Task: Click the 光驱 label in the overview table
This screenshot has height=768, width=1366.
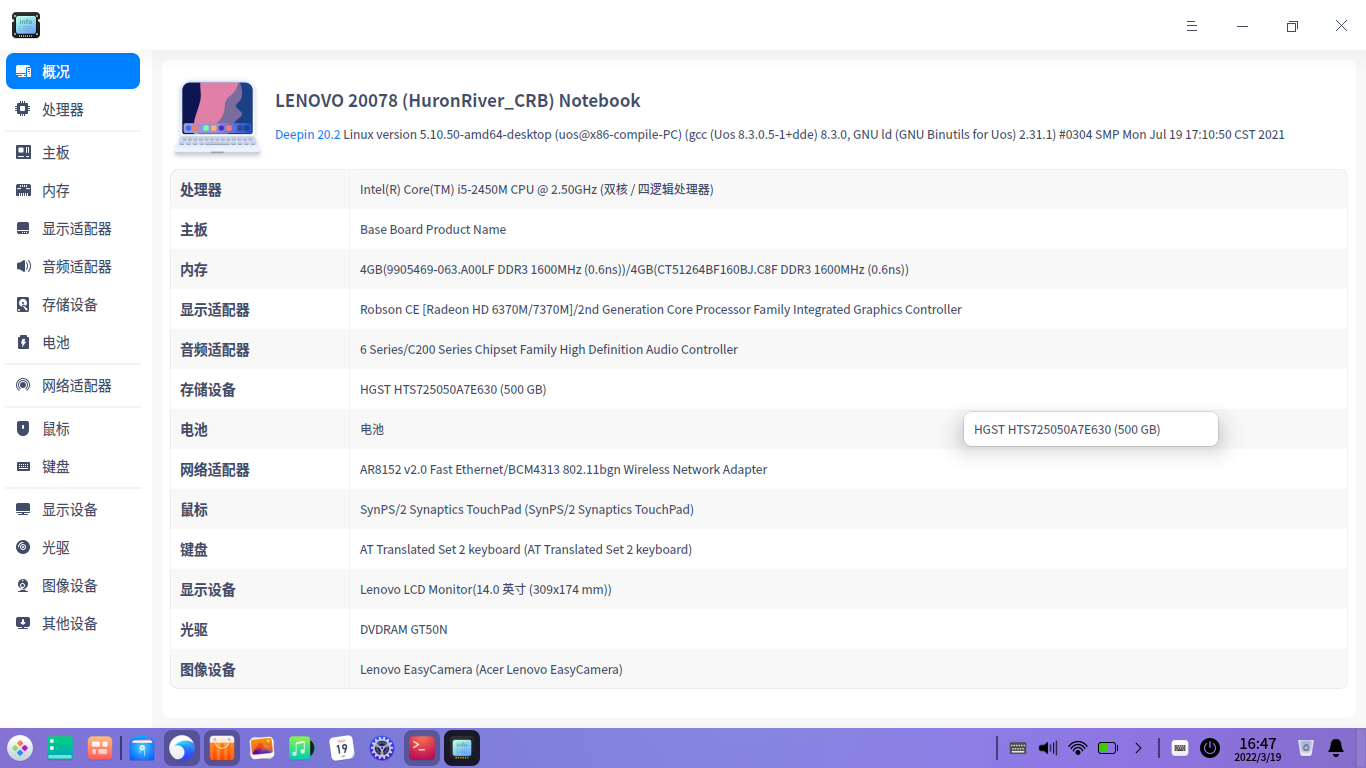Action: [x=194, y=629]
